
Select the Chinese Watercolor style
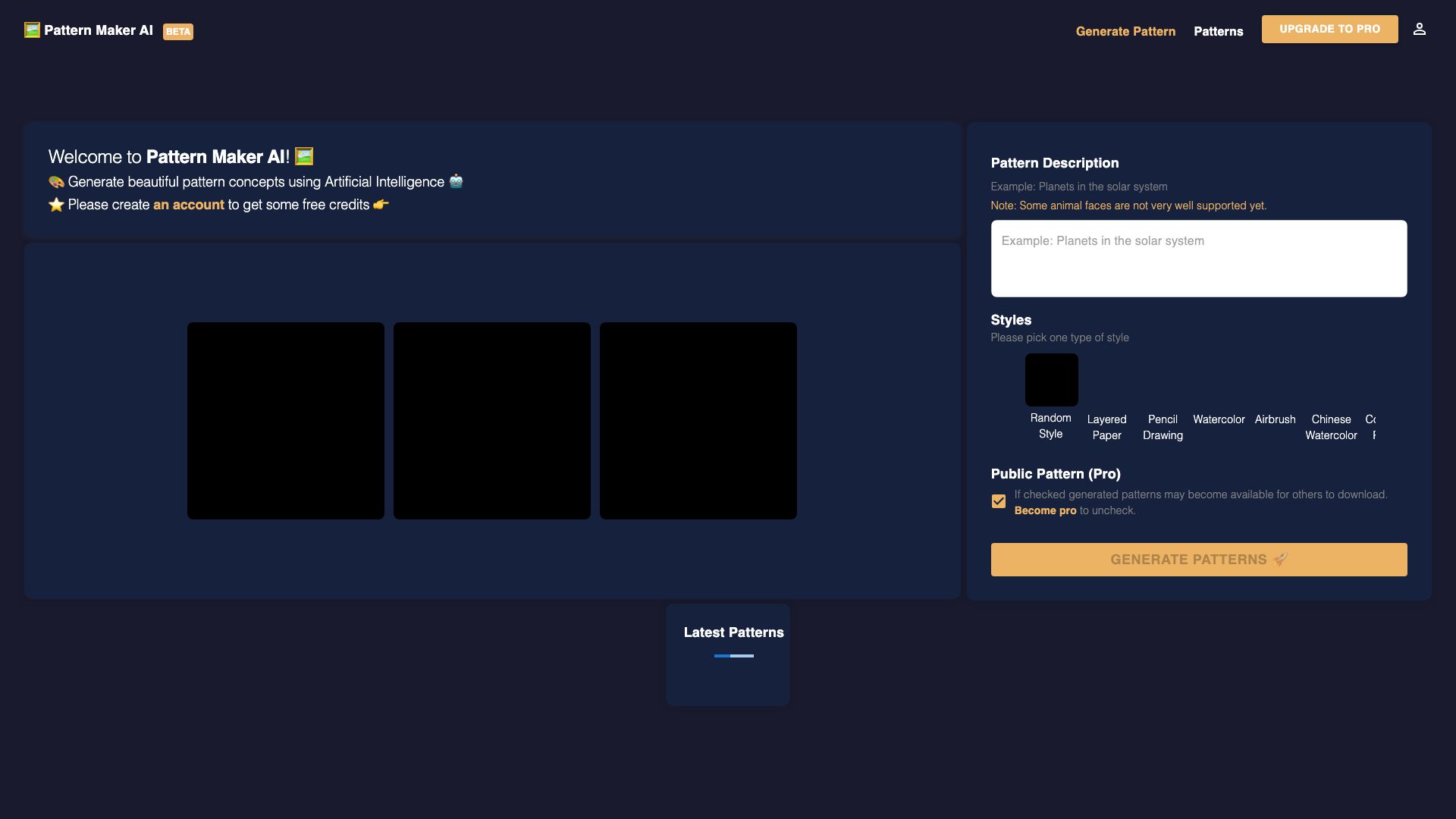coord(1332,427)
